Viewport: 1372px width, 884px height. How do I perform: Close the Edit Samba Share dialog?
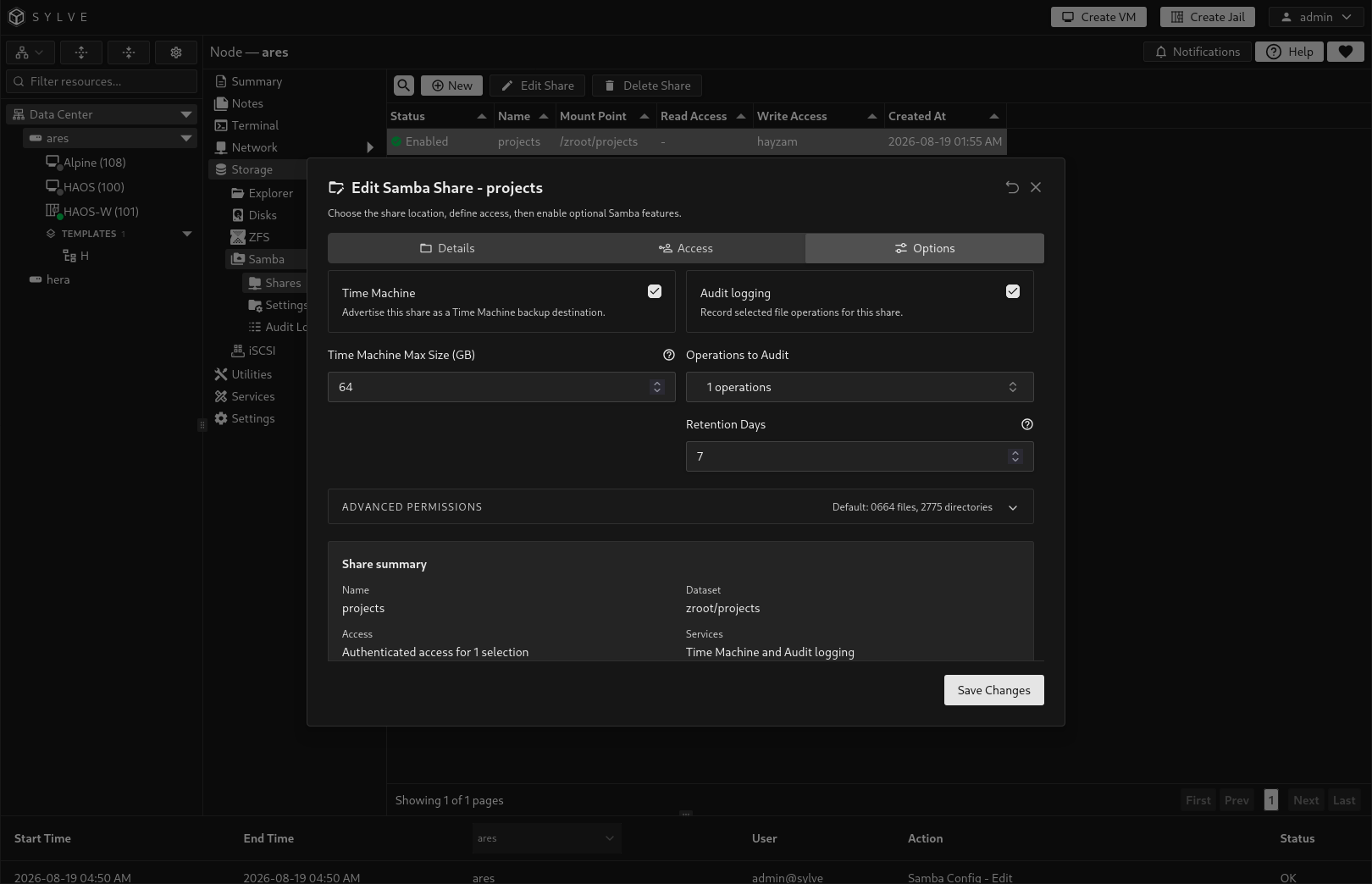pyautogui.click(x=1036, y=187)
